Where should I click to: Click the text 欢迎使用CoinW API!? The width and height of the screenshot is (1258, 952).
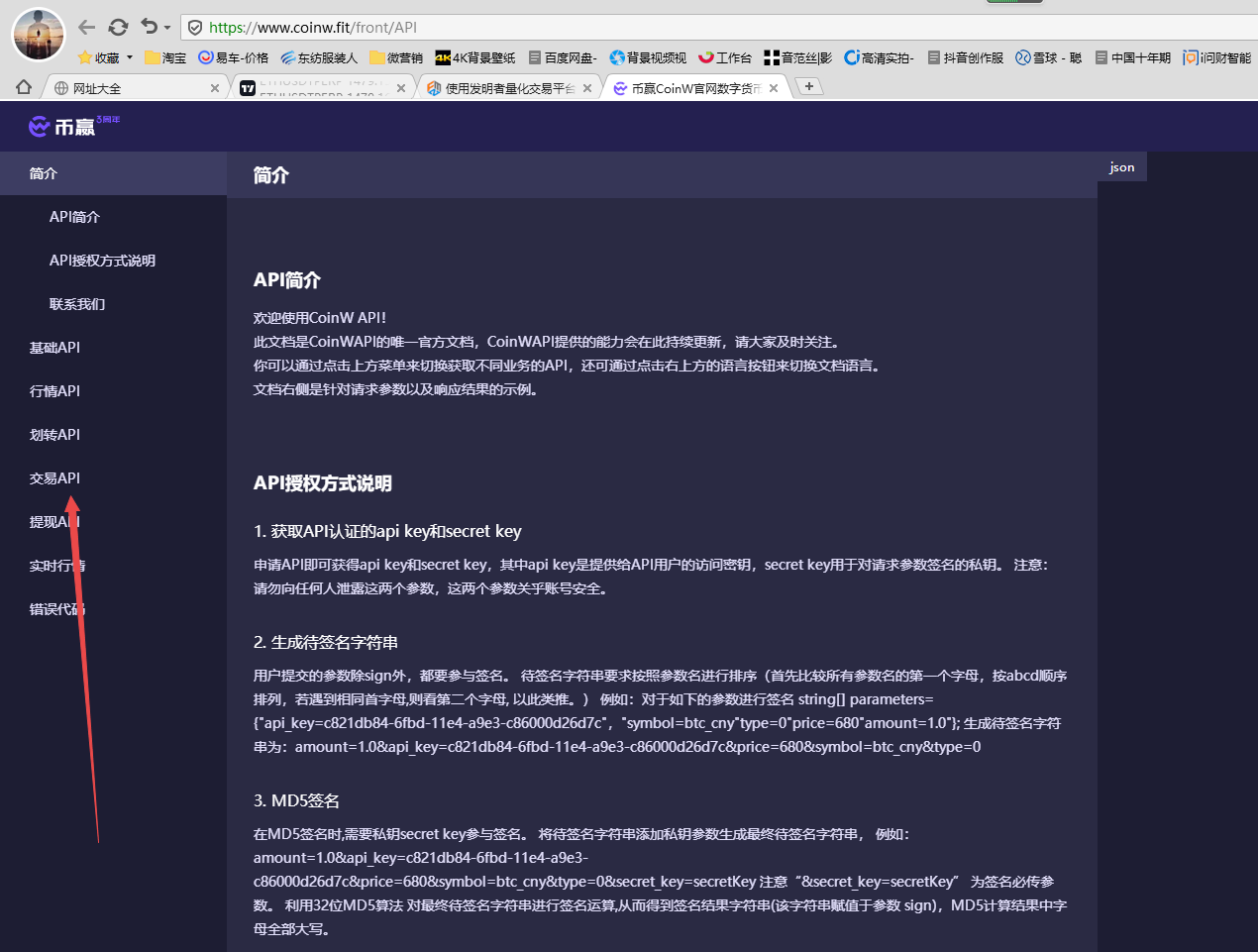(320, 318)
